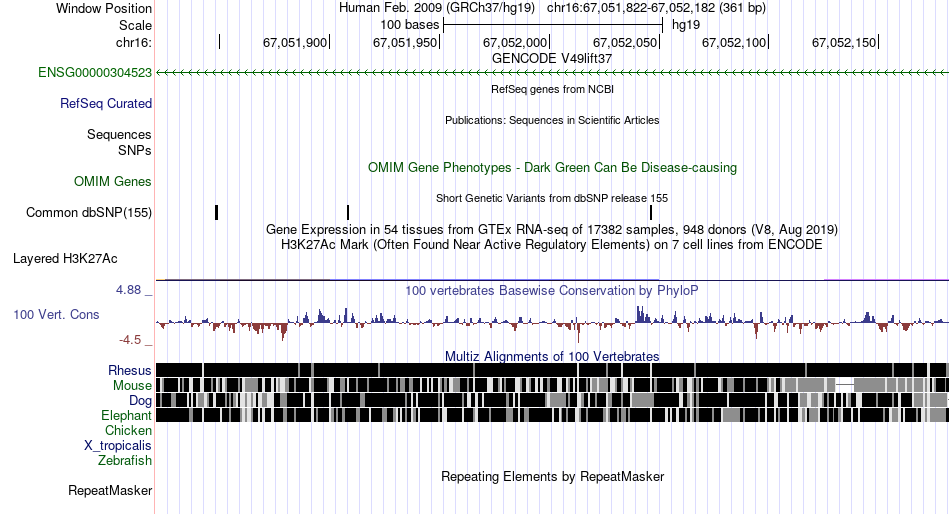Select the Mouse alignment row label
The image size is (950, 514).
tap(132, 386)
